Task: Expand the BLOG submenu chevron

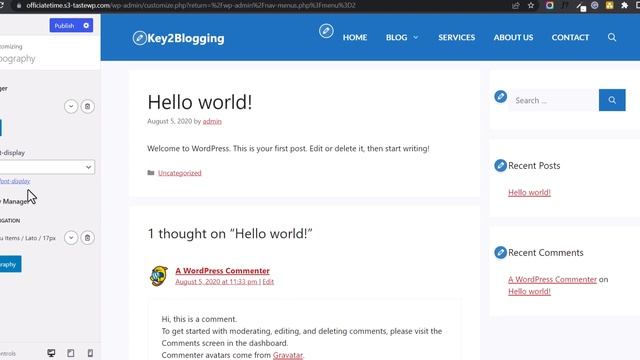Action: (416, 37)
